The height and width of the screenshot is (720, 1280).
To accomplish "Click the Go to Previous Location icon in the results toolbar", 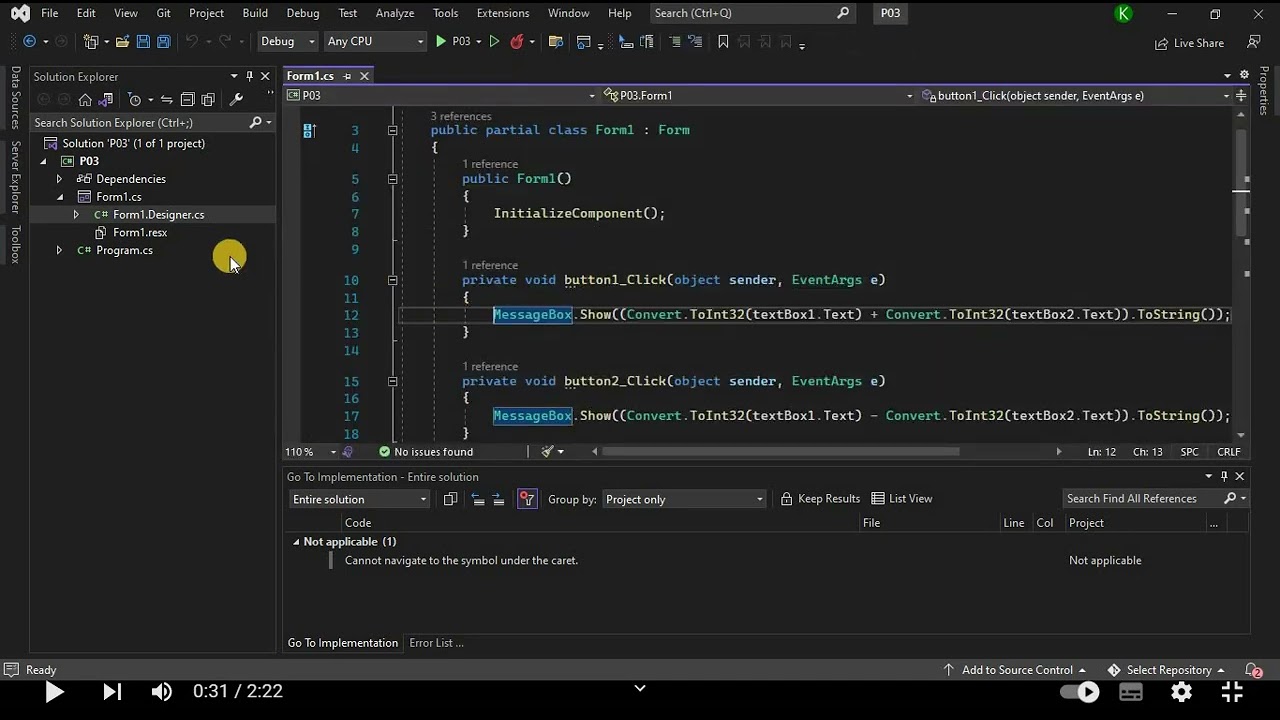I will click(x=477, y=499).
